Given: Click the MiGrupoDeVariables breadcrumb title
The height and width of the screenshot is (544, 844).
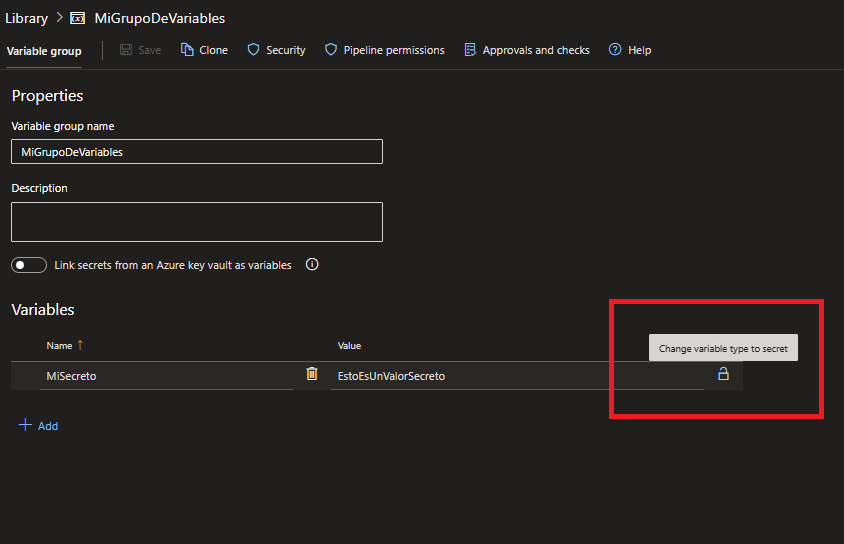Looking at the screenshot, I should pyautogui.click(x=159, y=18).
